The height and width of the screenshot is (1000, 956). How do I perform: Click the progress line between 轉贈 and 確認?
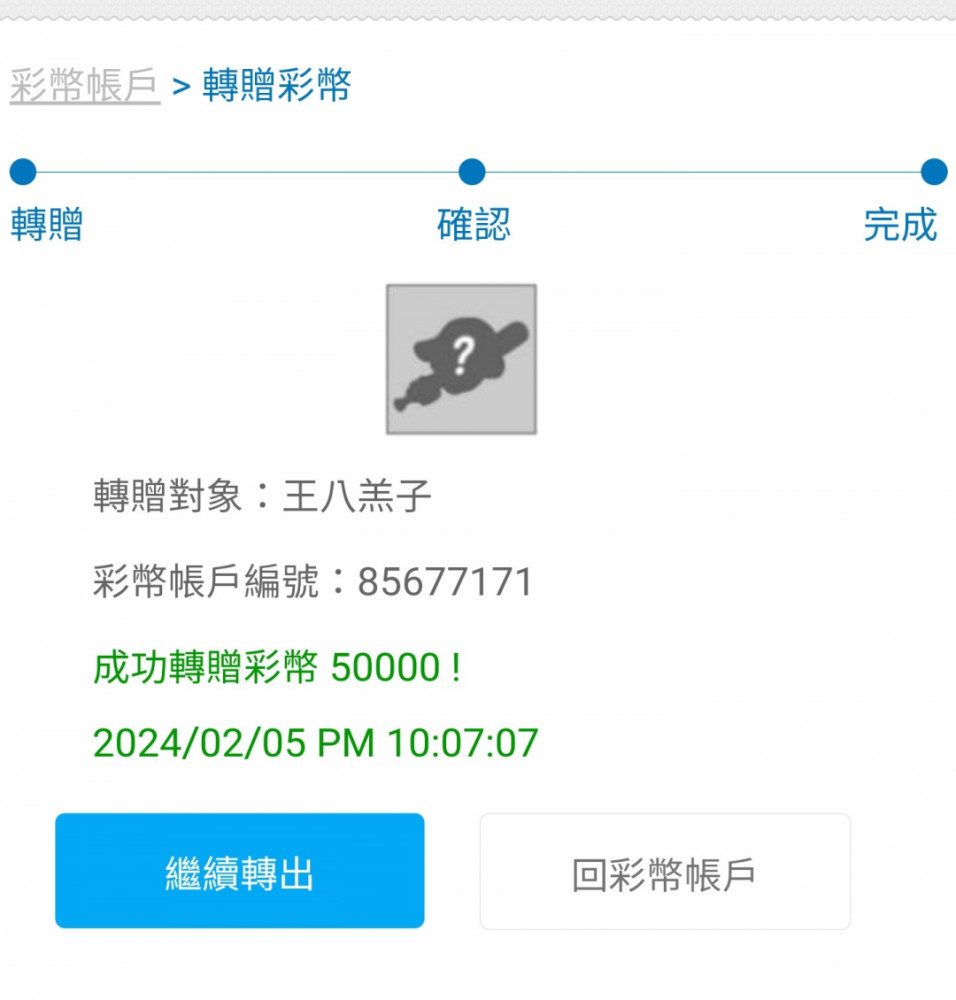247,172
